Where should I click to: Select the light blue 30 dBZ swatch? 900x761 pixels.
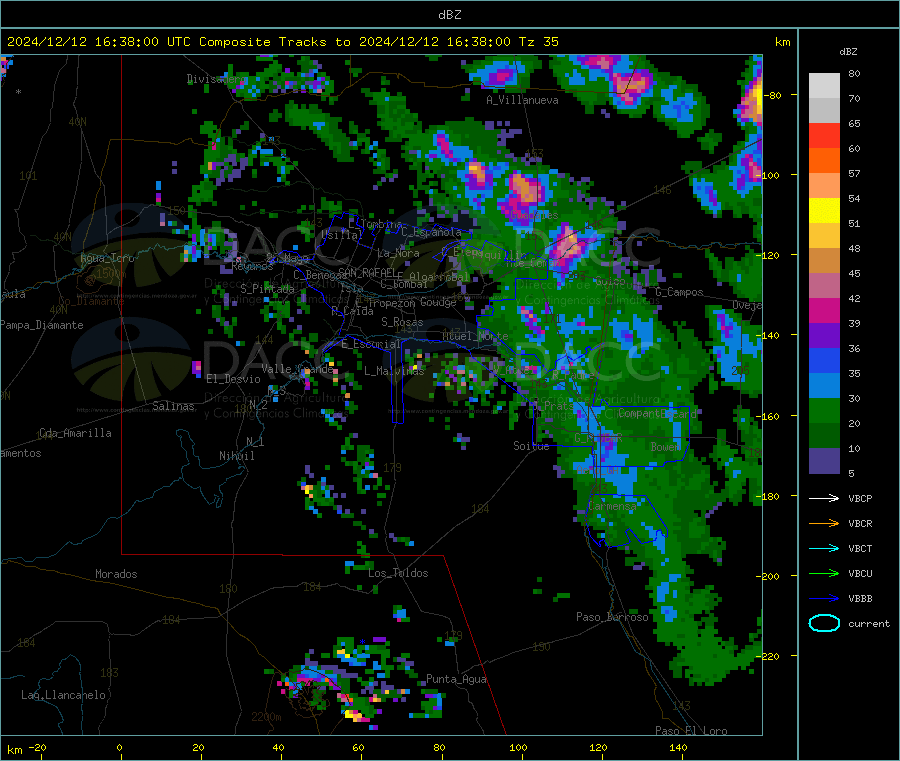coord(824,386)
